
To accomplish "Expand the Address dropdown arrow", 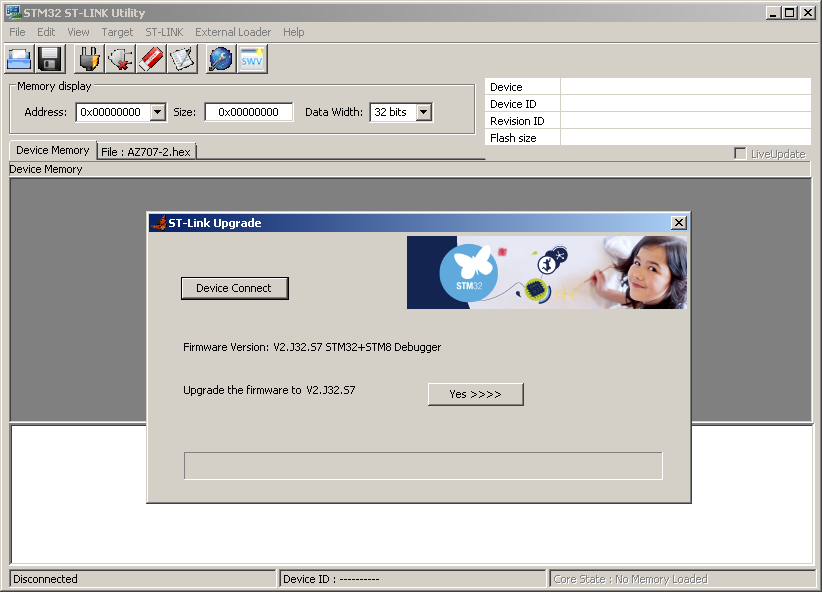I will [x=157, y=112].
